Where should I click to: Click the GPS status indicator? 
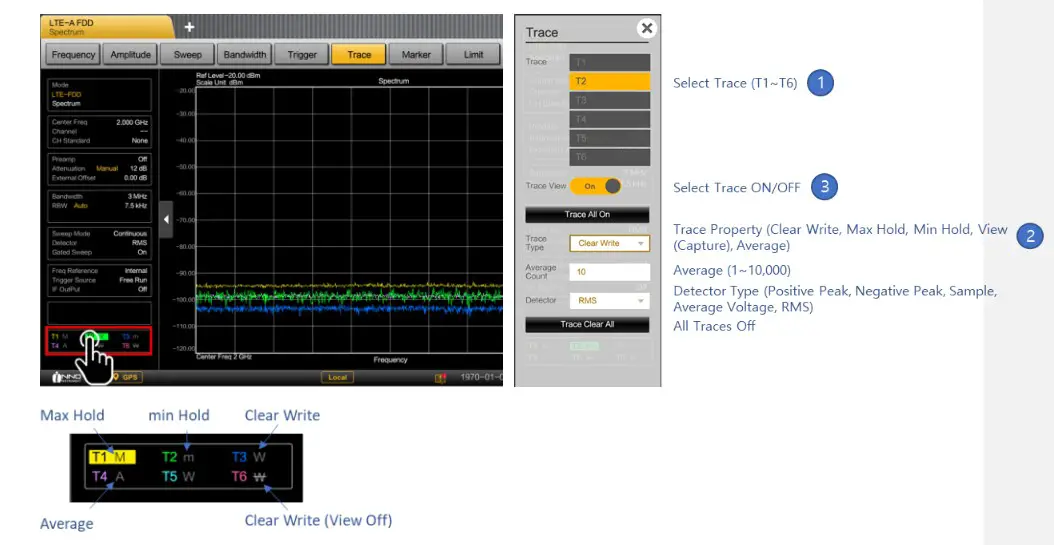126,377
